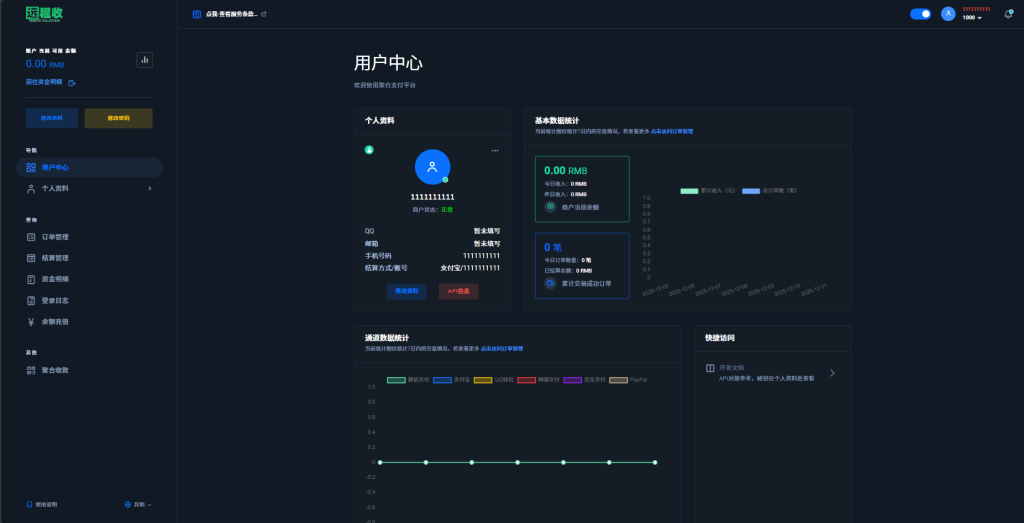This screenshot has width=1024, height=523.
Task: Click the red API信息 button
Action: [458, 291]
